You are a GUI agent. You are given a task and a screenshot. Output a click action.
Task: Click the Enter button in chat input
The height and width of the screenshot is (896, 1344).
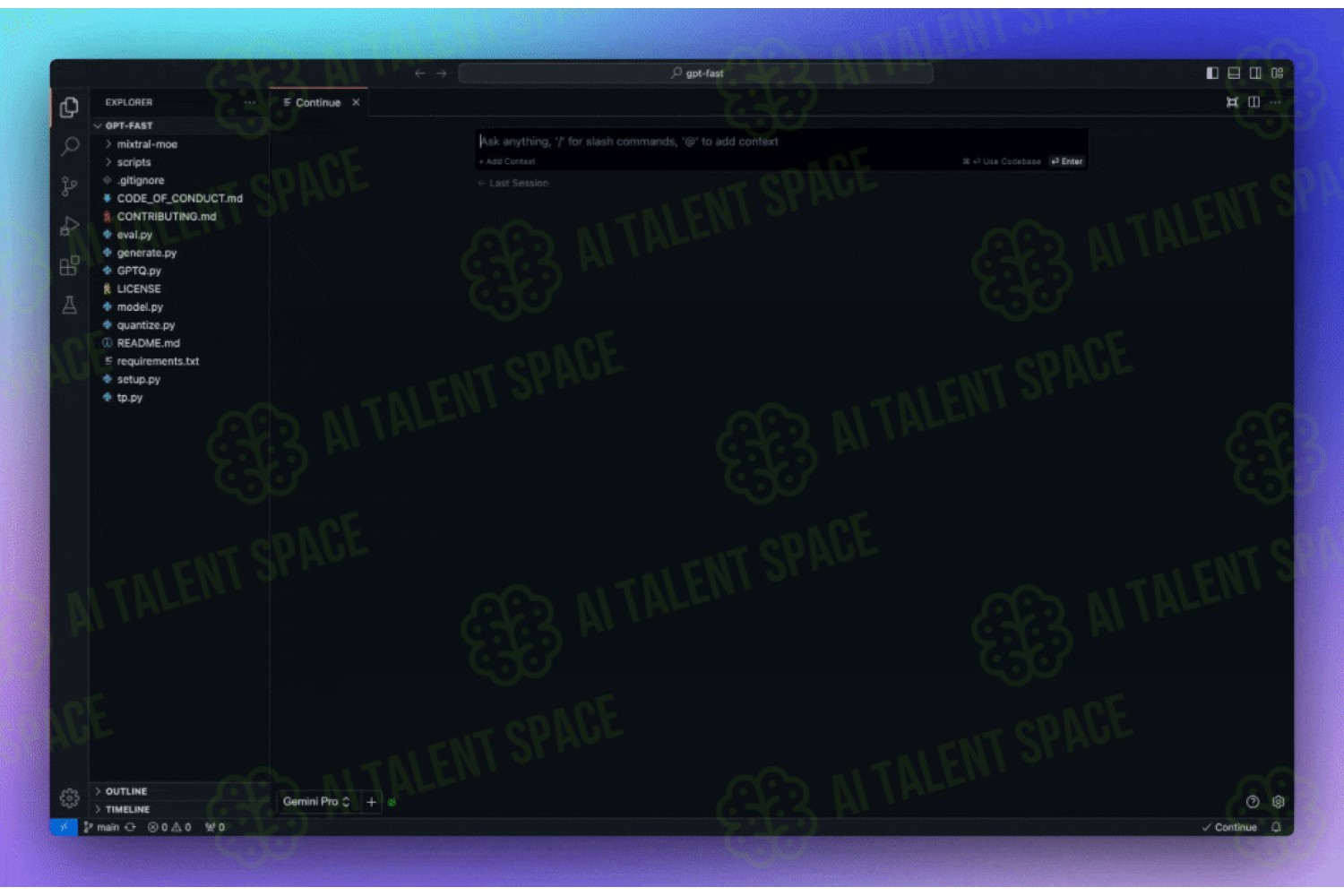(x=1066, y=161)
